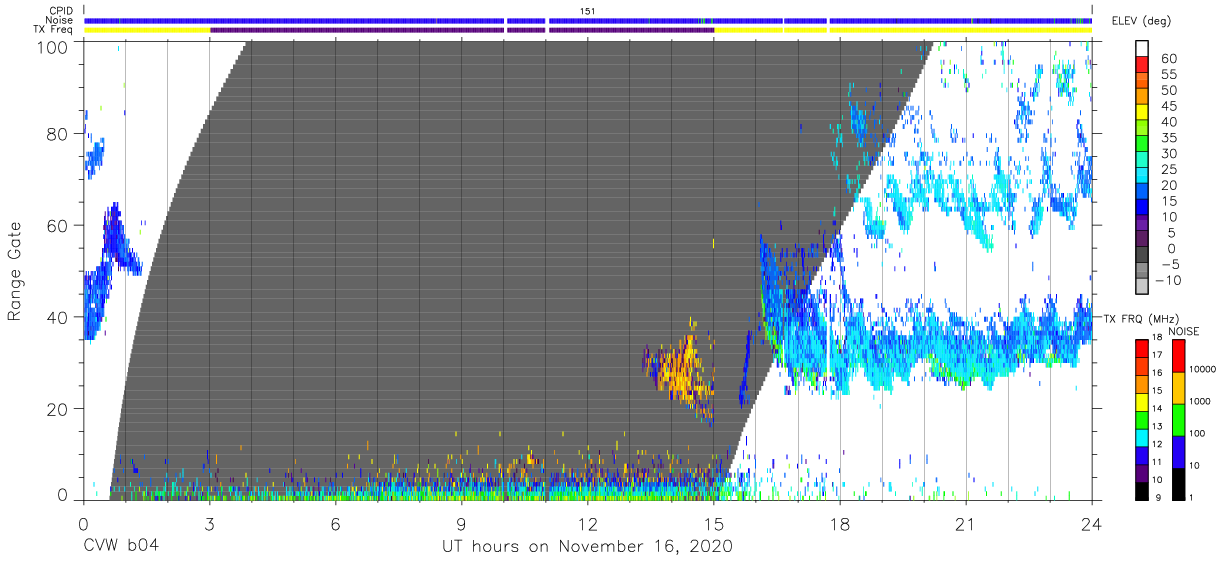
Task: Click the 'CVW b04' radar beam label
Action: coord(120,547)
